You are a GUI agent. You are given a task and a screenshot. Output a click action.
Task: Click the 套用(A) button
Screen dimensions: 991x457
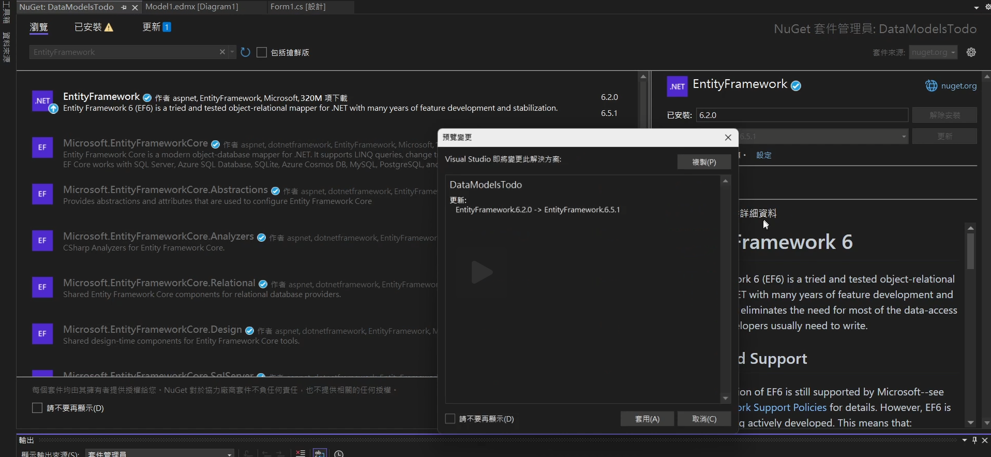pos(647,419)
